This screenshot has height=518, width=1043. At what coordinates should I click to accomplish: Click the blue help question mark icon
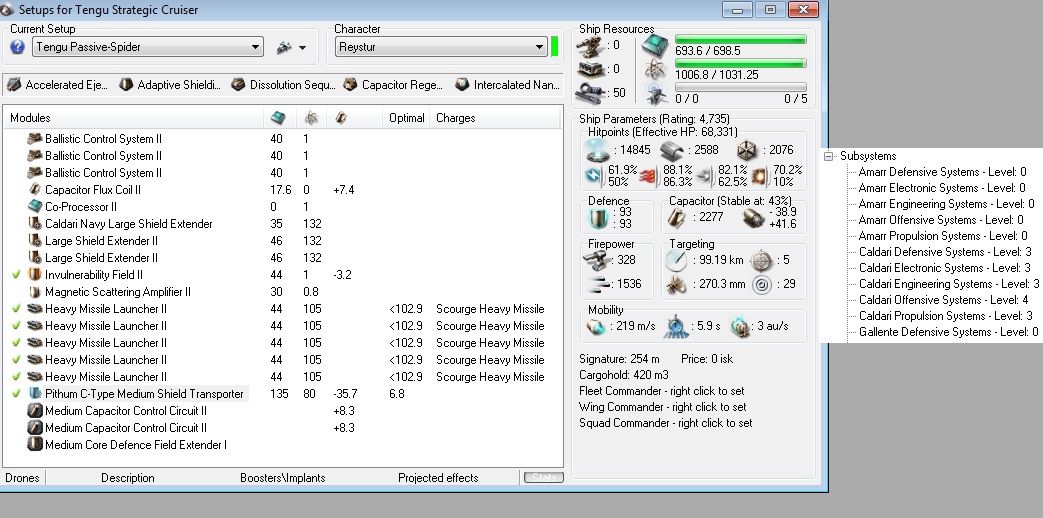(17, 47)
